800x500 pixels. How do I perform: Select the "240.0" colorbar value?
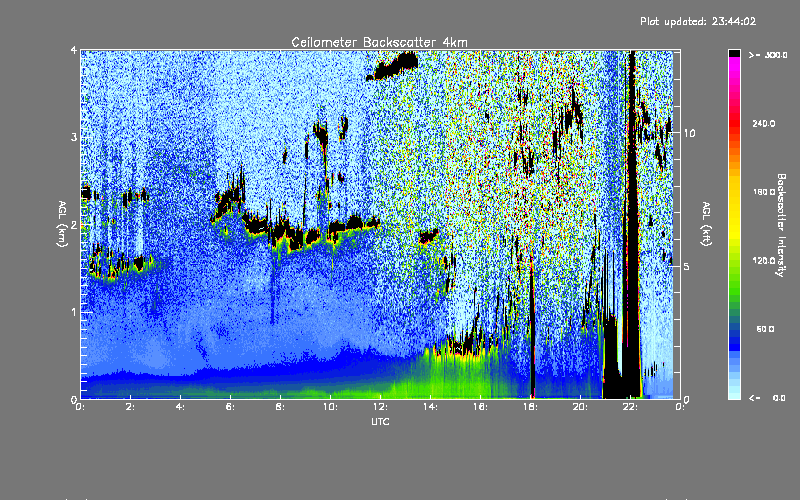764,123
